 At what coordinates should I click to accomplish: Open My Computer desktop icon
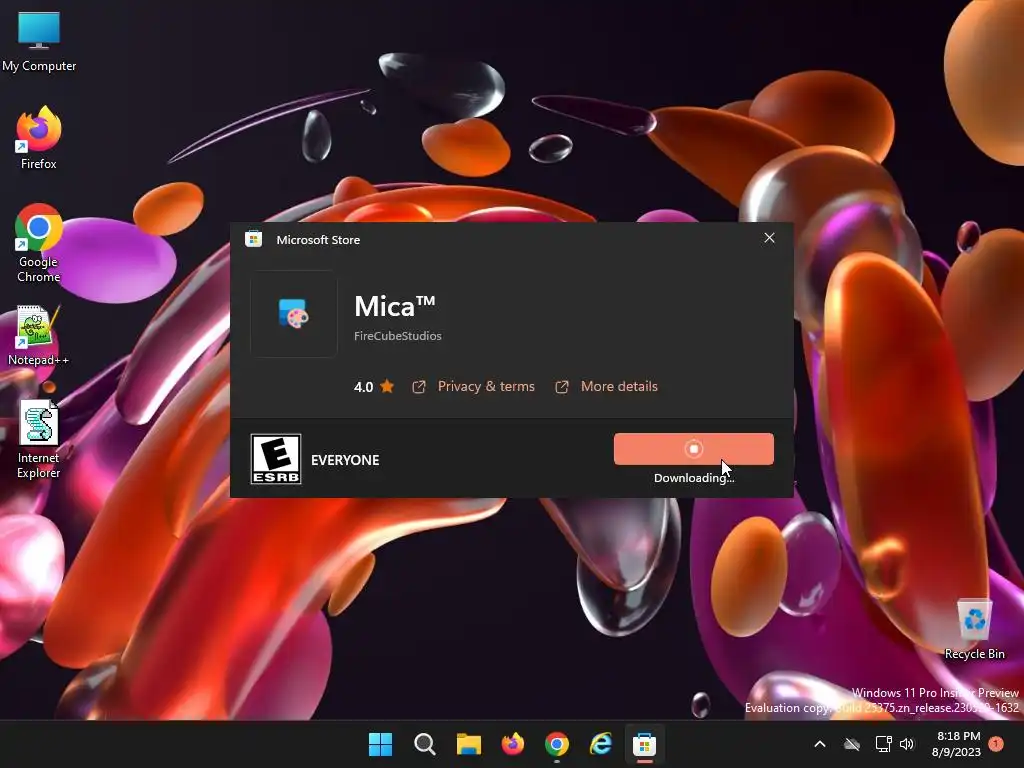[x=39, y=41]
